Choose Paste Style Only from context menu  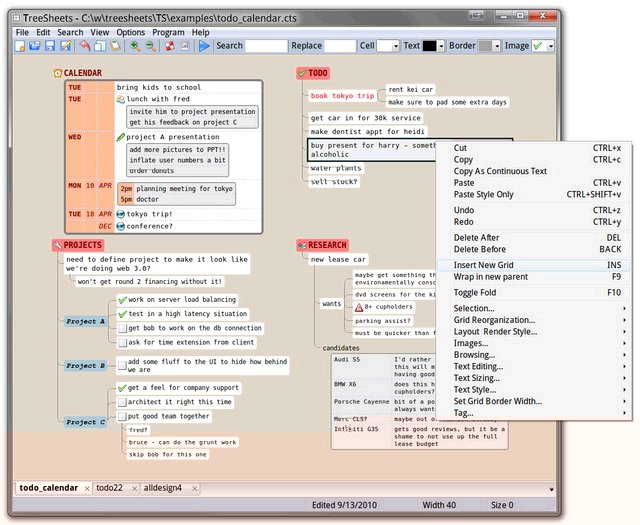click(533, 195)
